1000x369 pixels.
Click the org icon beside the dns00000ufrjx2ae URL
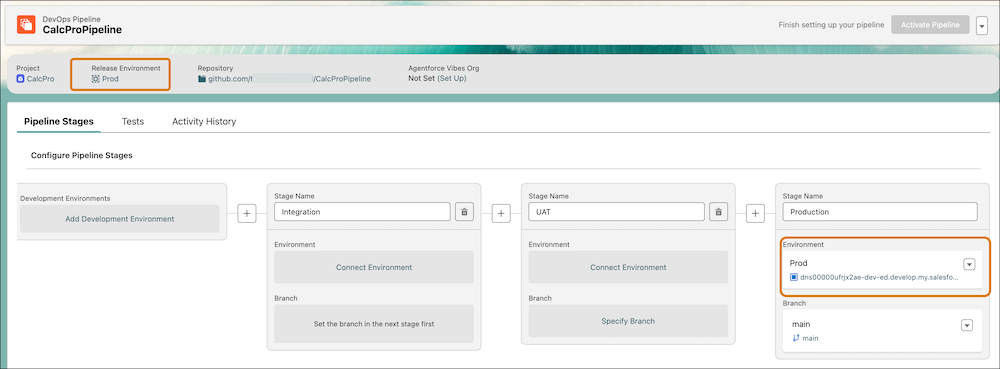click(794, 277)
